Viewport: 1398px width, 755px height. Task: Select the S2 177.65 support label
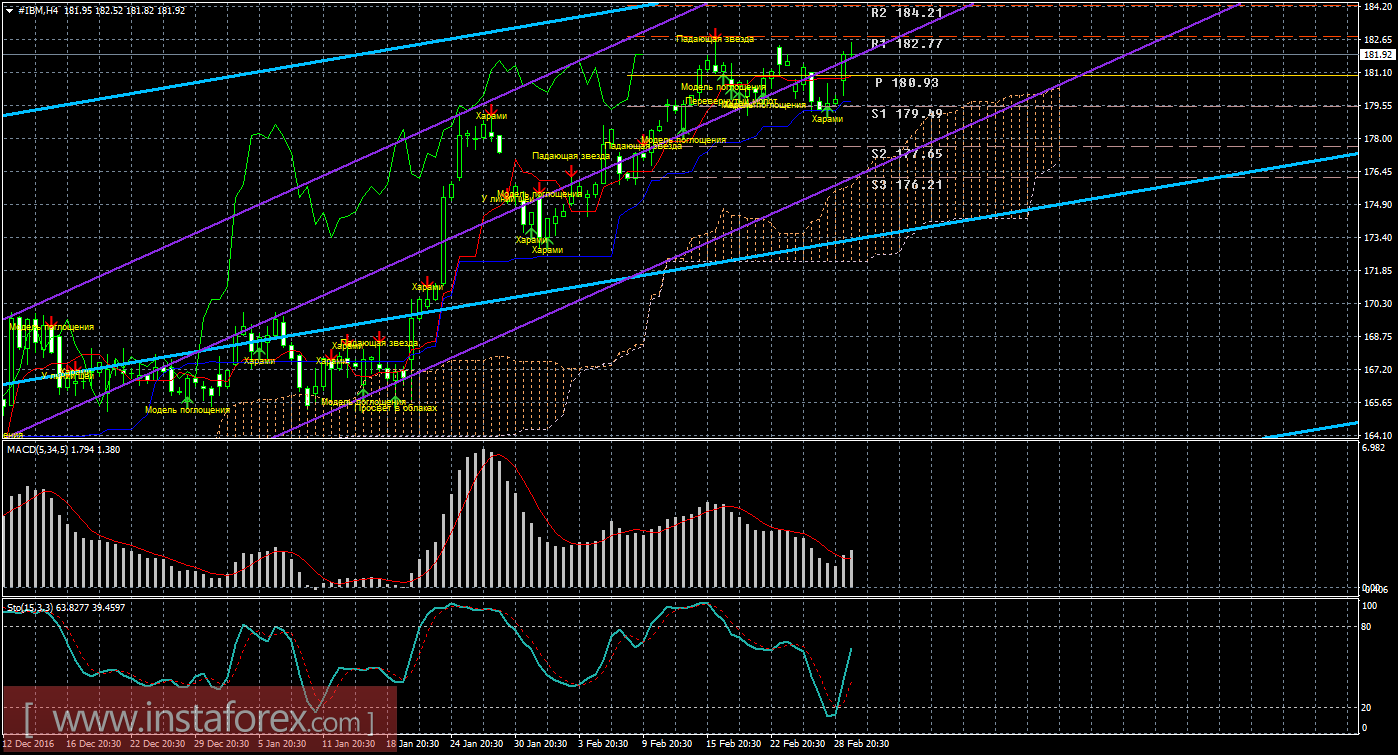pos(907,154)
